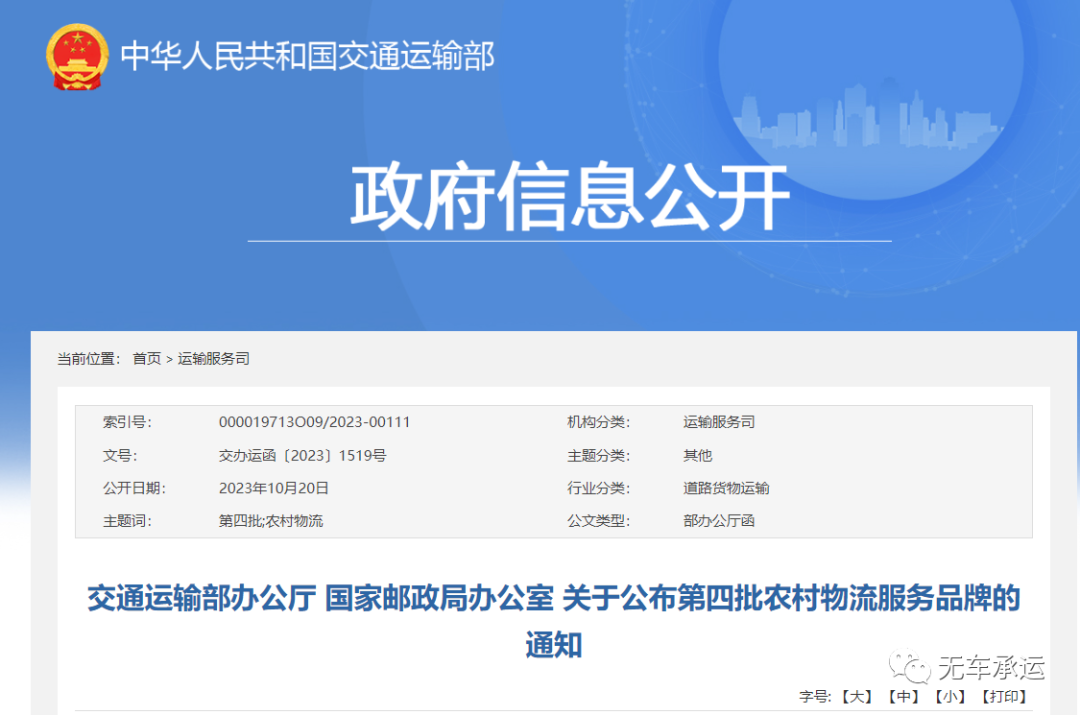
Task: Set font size to 小
Action: [x=950, y=696]
